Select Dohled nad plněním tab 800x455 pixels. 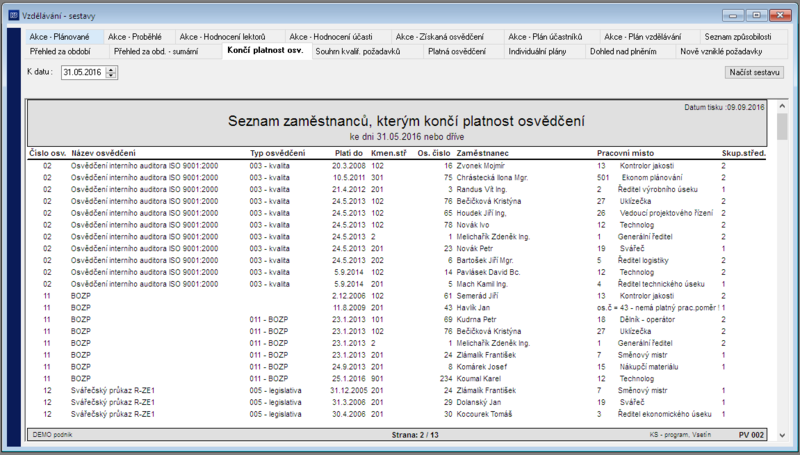click(x=630, y=52)
